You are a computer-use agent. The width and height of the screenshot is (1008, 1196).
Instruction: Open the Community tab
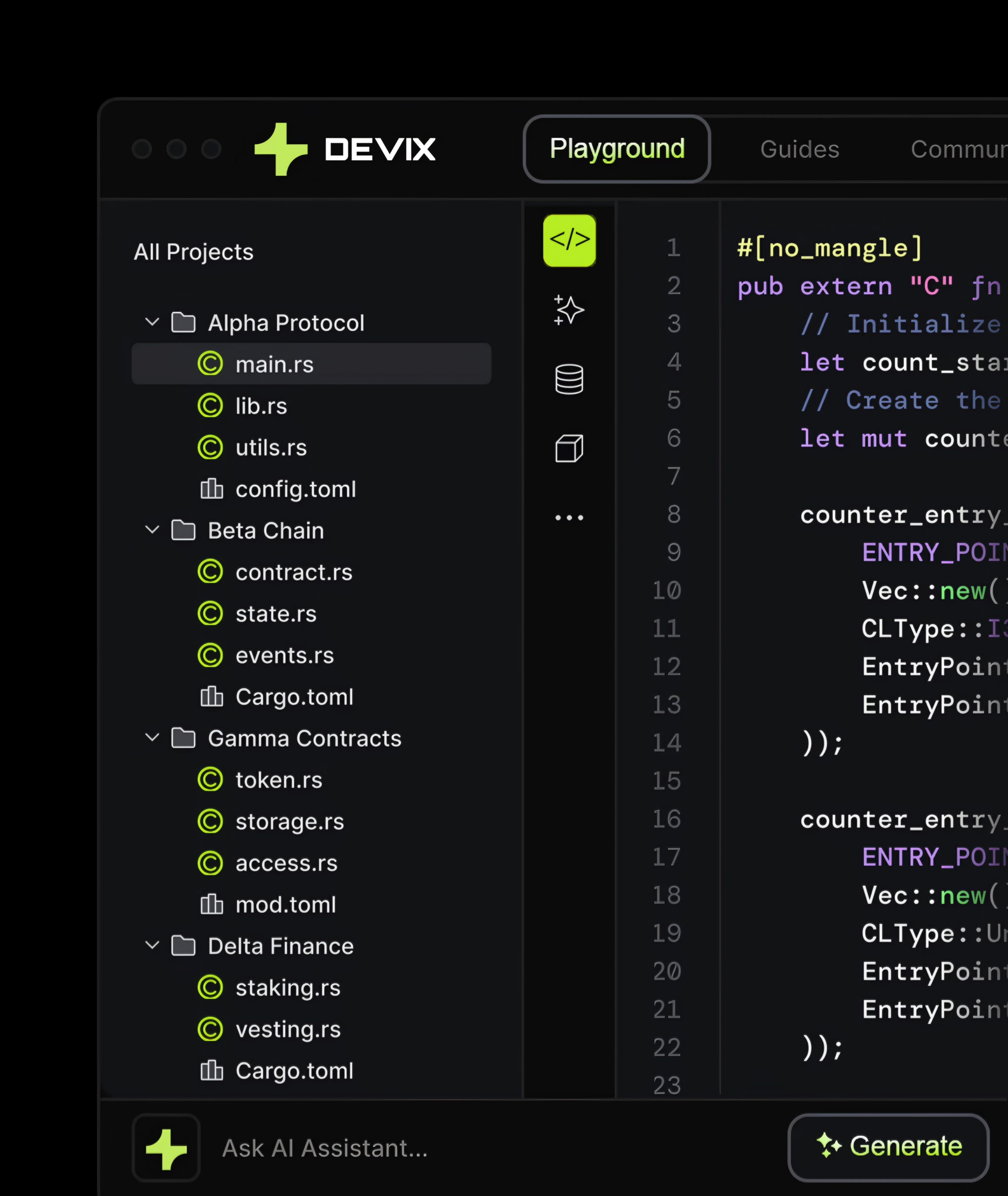[959, 149]
